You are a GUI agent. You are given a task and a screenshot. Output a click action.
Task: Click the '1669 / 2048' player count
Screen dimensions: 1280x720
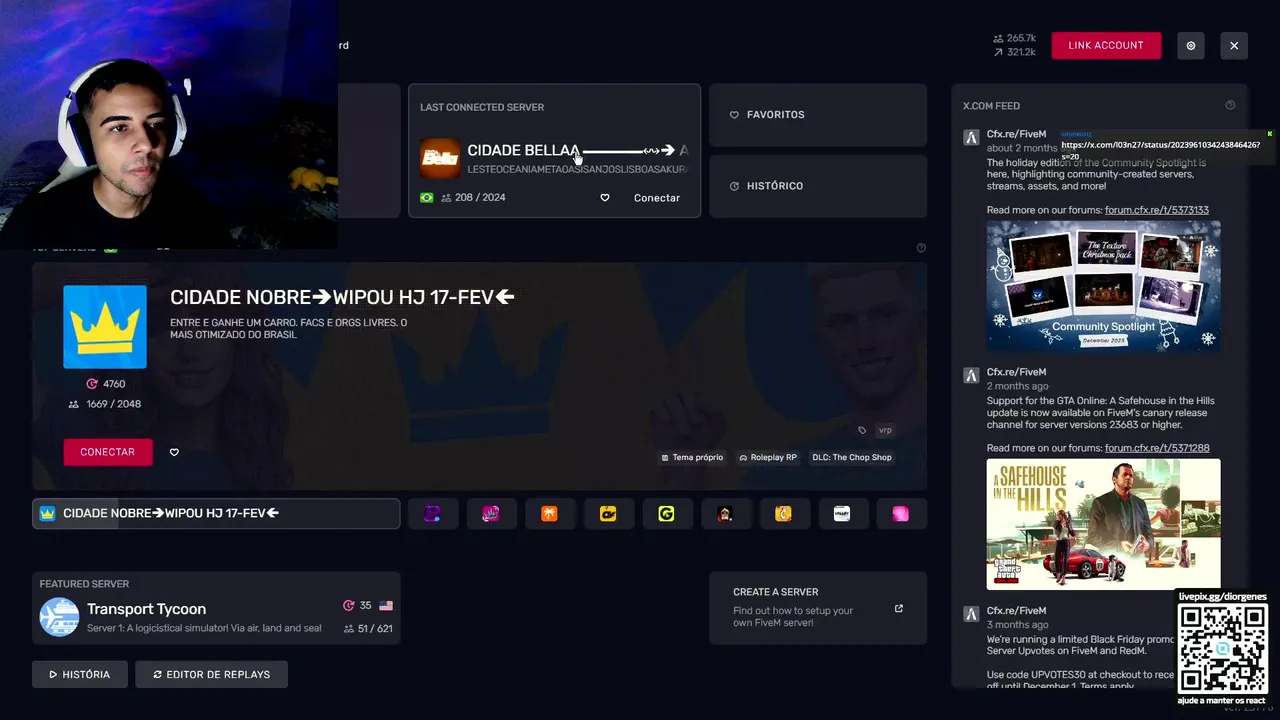tap(113, 404)
